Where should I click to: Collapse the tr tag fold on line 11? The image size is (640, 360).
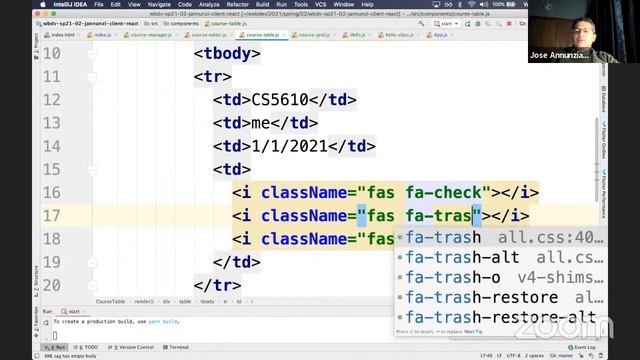(x=92, y=77)
